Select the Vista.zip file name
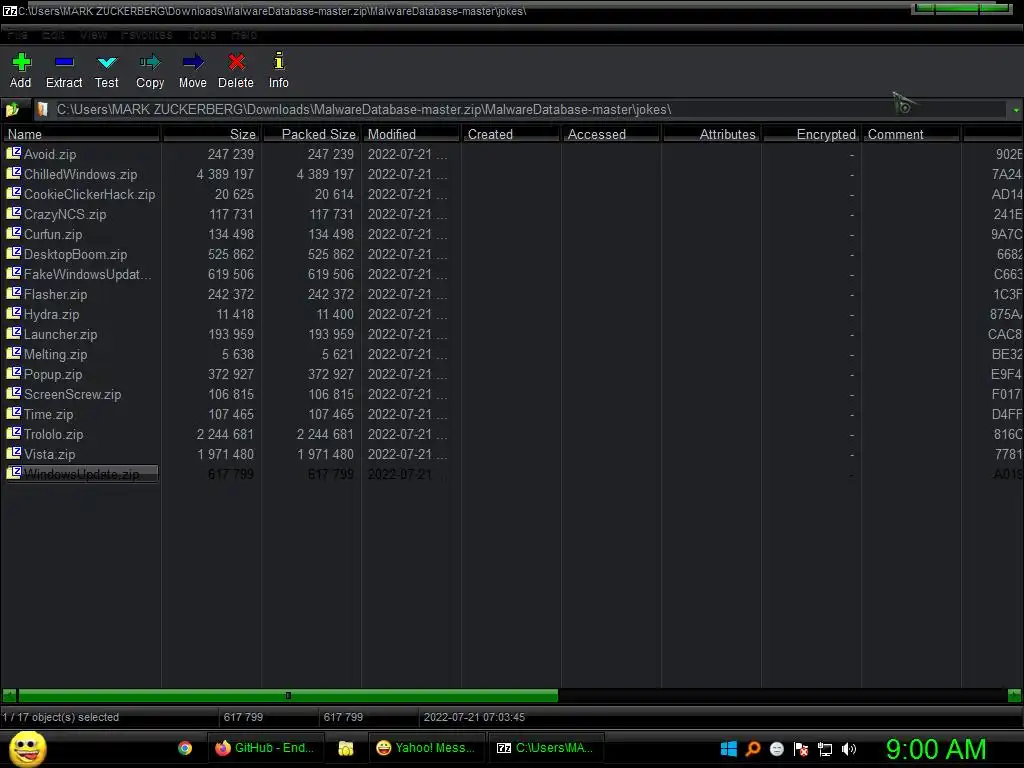 [x=50, y=455]
